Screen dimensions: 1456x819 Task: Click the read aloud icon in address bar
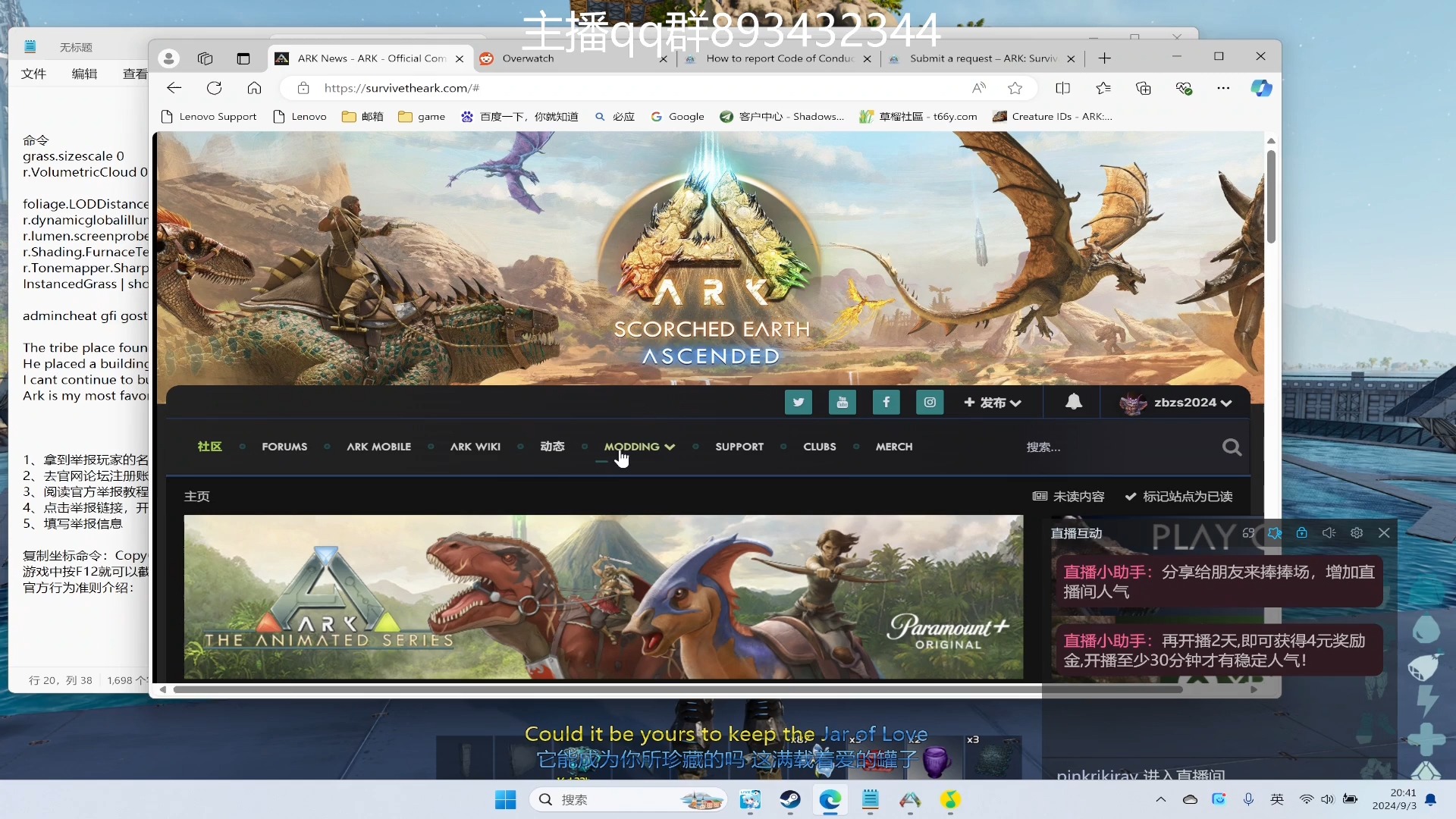pyautogui.click(x=979, y=88)
